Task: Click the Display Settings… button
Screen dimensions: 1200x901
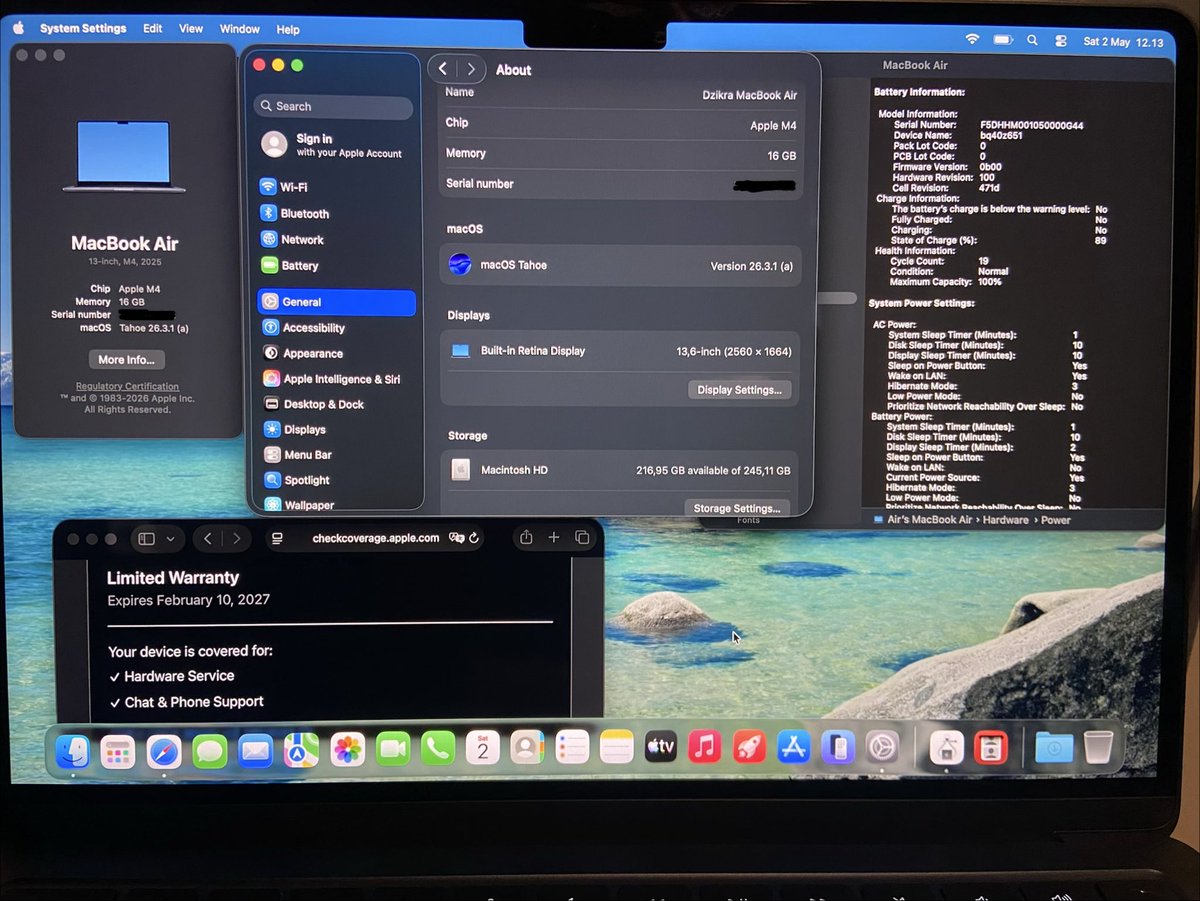Action: pos(740,389)
